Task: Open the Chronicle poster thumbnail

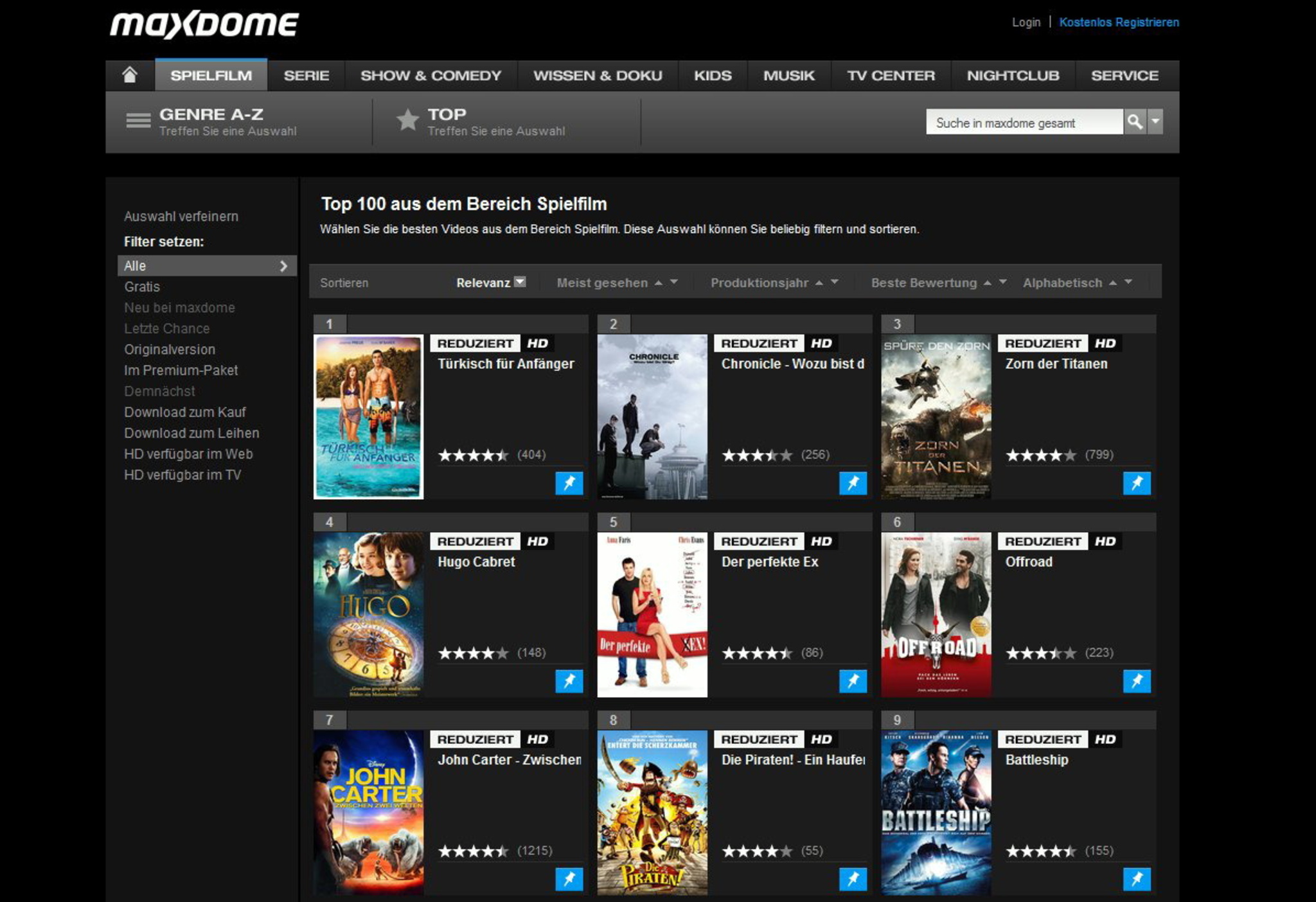Action: pos(652,416)
